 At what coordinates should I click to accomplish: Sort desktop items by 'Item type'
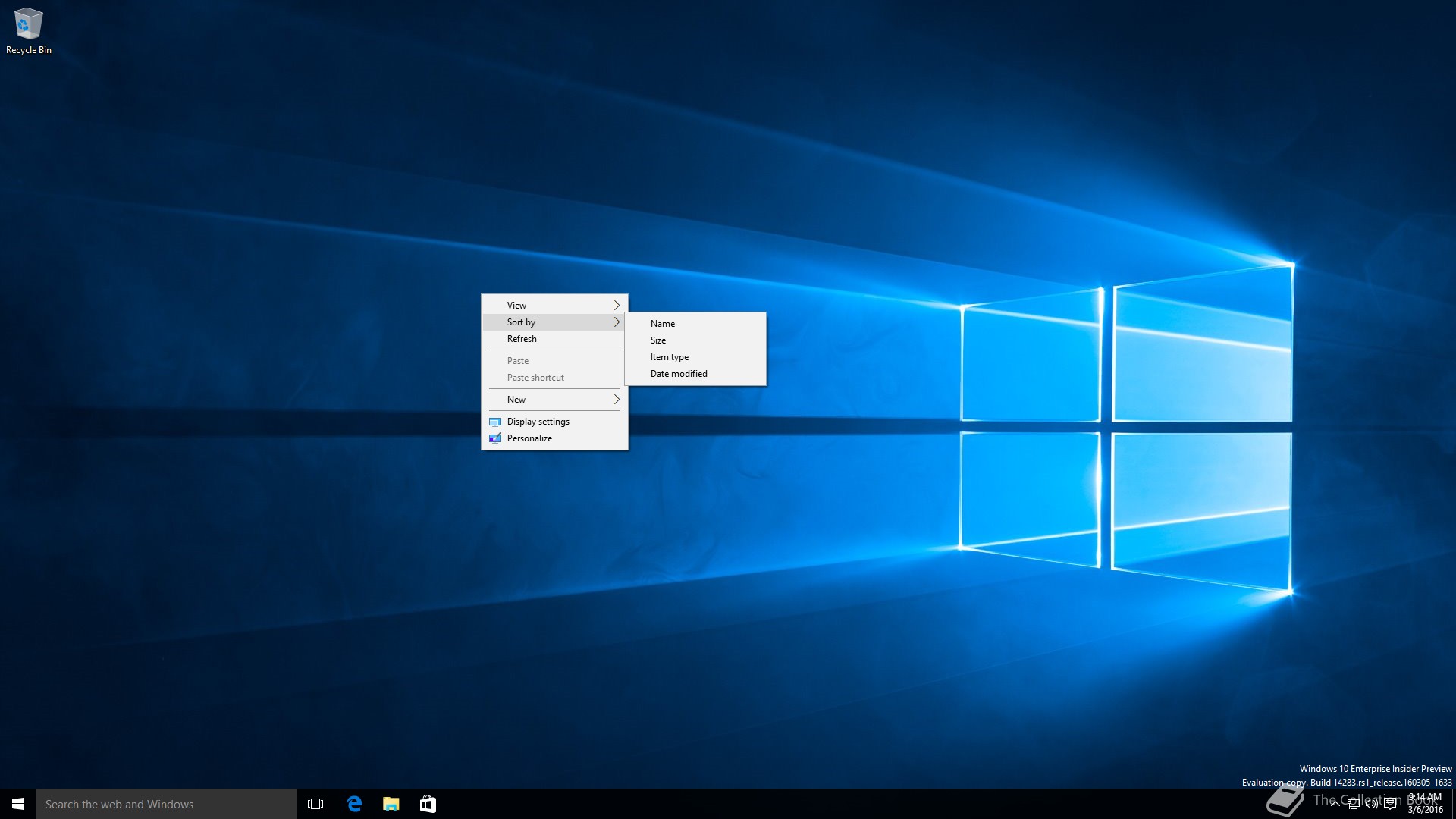[695, 357]
